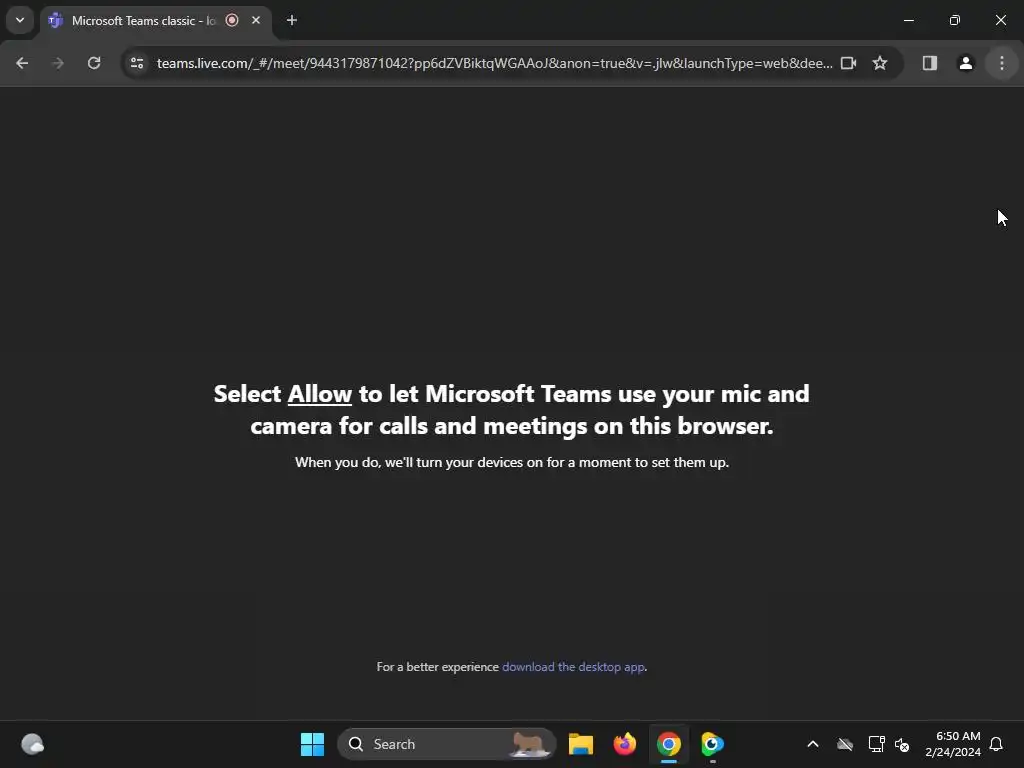
Task: Minimize the Chrome window
Action: tap(908, 20)
